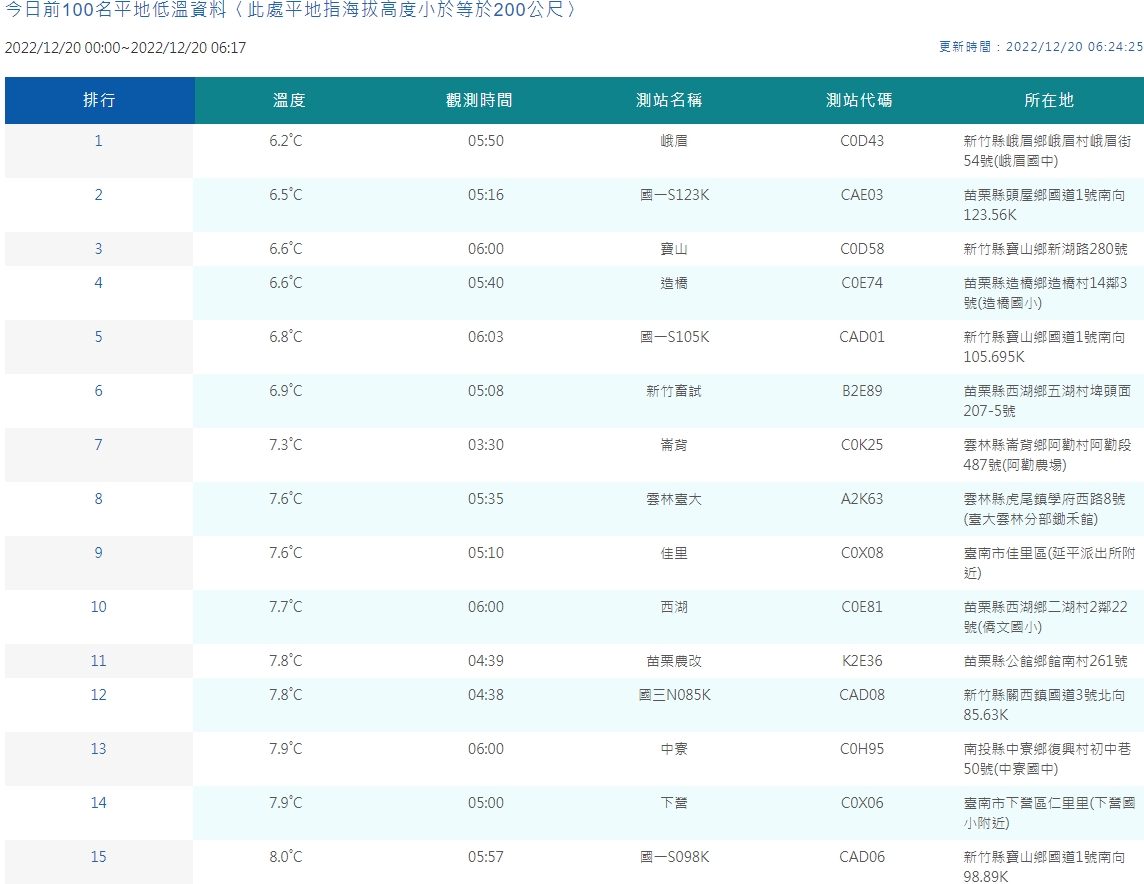Click address 新竹縣寶山鄉新湖路280號
Image resolution: width=1144 pixels, height=884 pixels.
pyautogui.click(x=1045, y=249)
